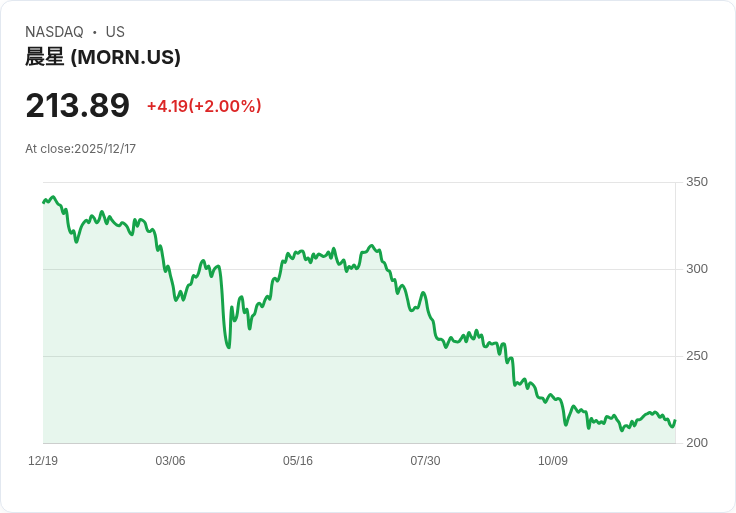Click the leftmost start of the price line
Viewport: 736px width, 513px height.
43,202
